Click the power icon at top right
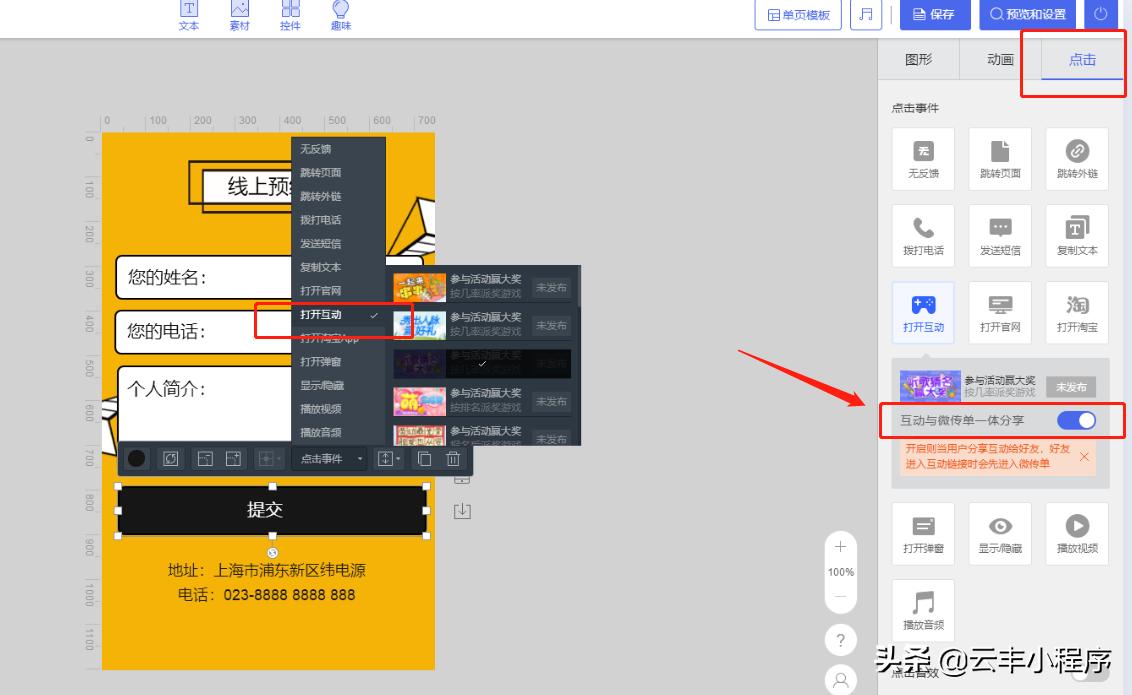Viewport: 1132px width, 695px height. 1100,14
